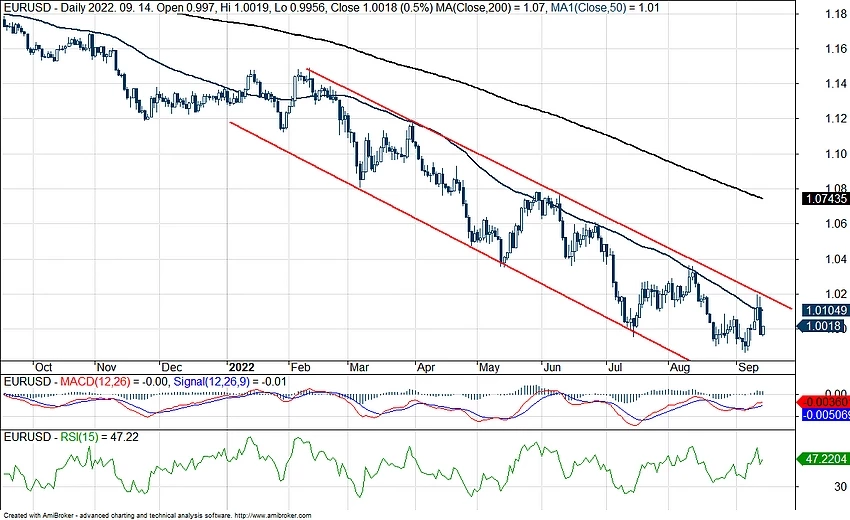Select the 2022 marker on time axis
850x520 pixels.
click(242, 366)
